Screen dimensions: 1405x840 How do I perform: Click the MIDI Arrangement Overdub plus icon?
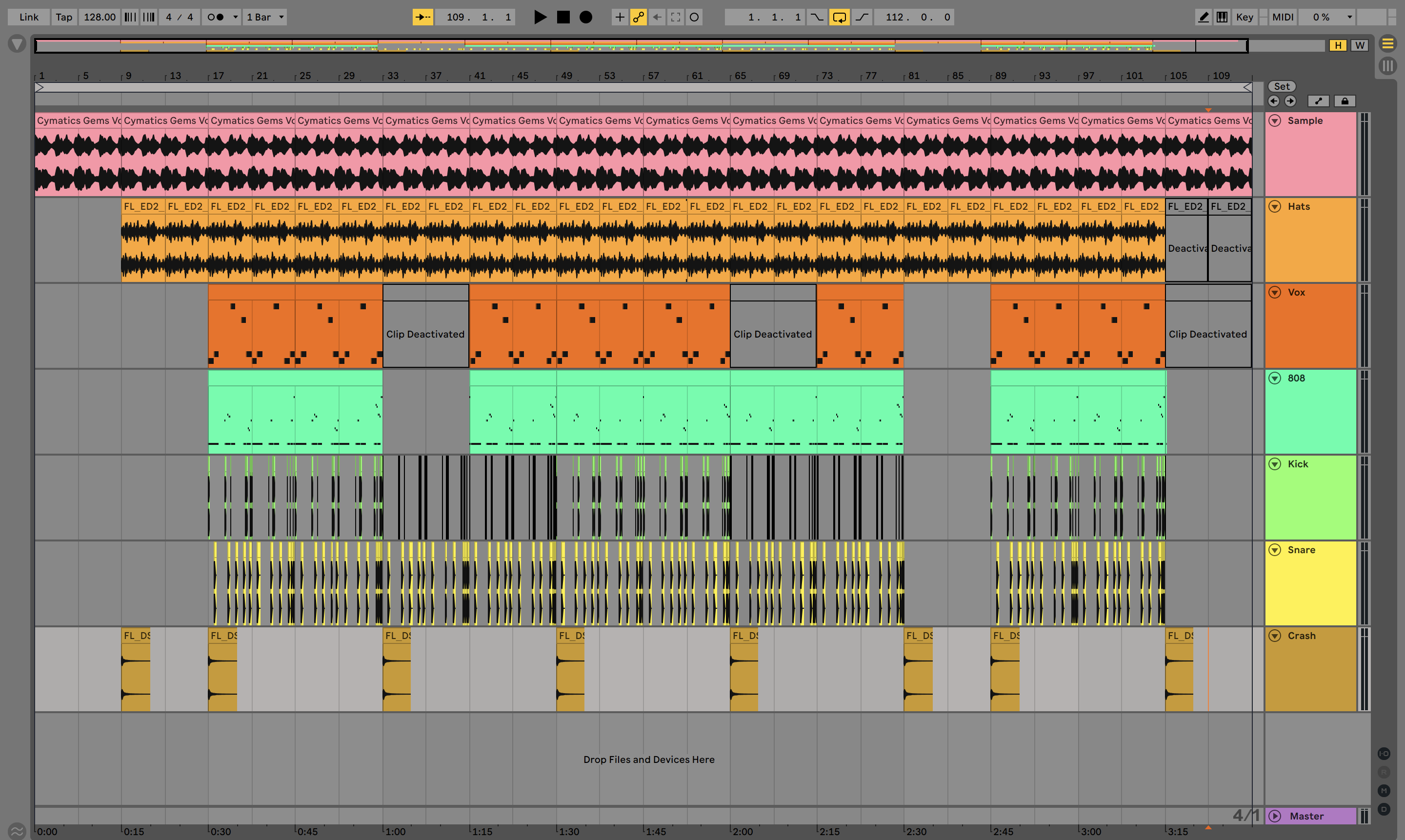tap(620, 17)
